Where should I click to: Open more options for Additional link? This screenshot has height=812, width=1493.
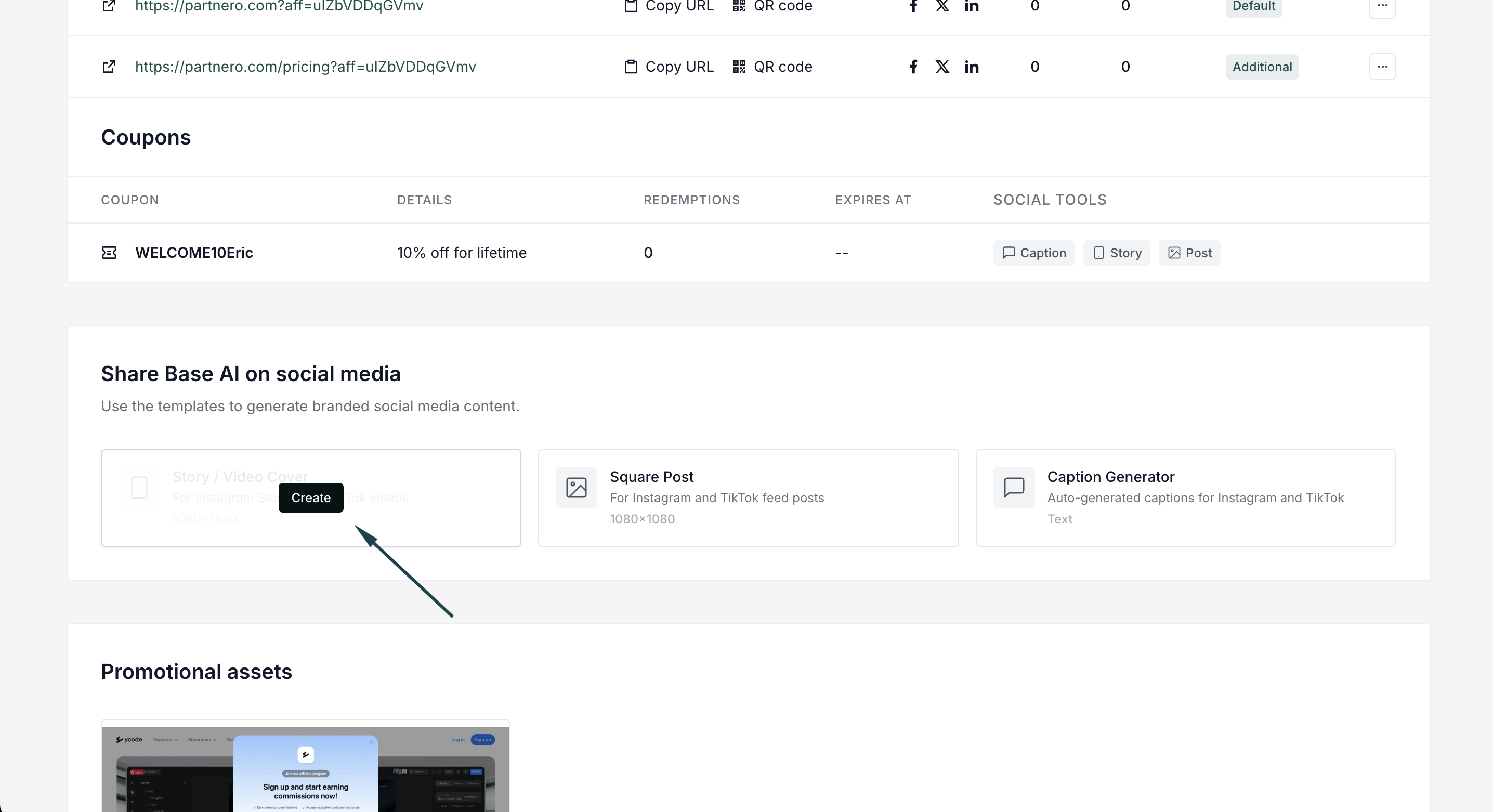tap(1382, 67)
